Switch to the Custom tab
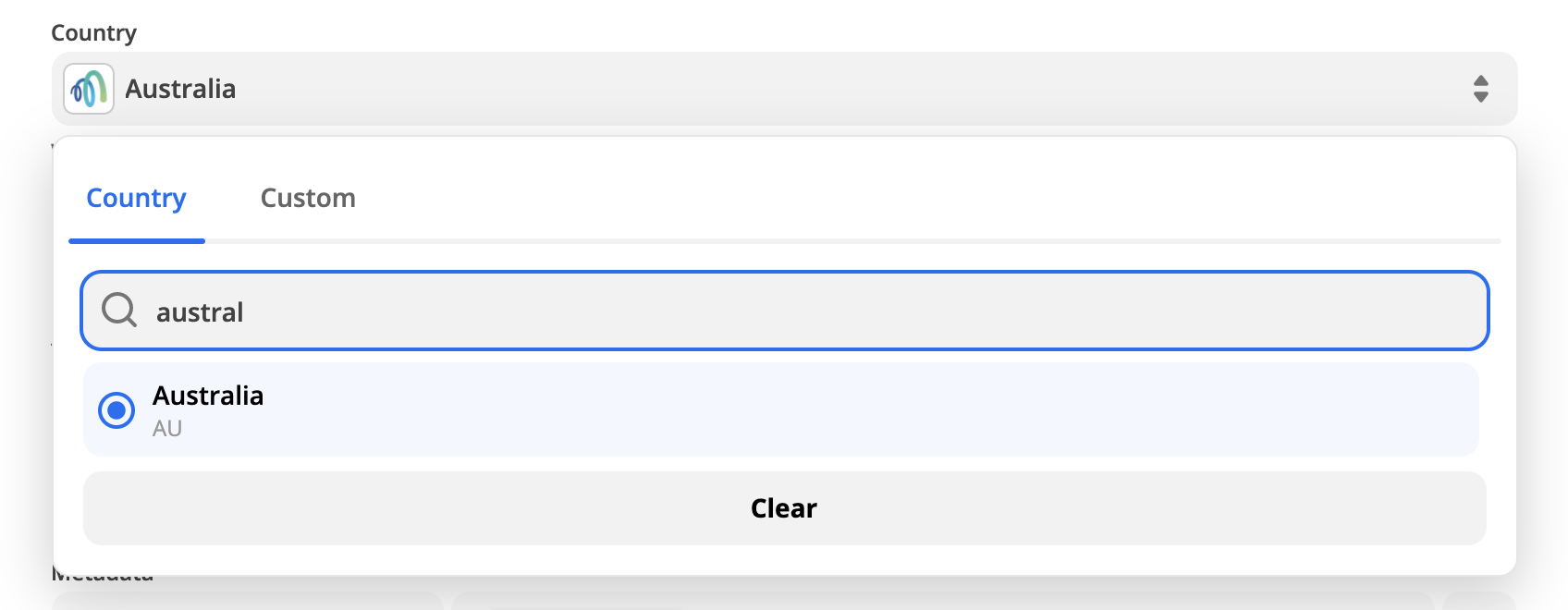 point(308,198)
